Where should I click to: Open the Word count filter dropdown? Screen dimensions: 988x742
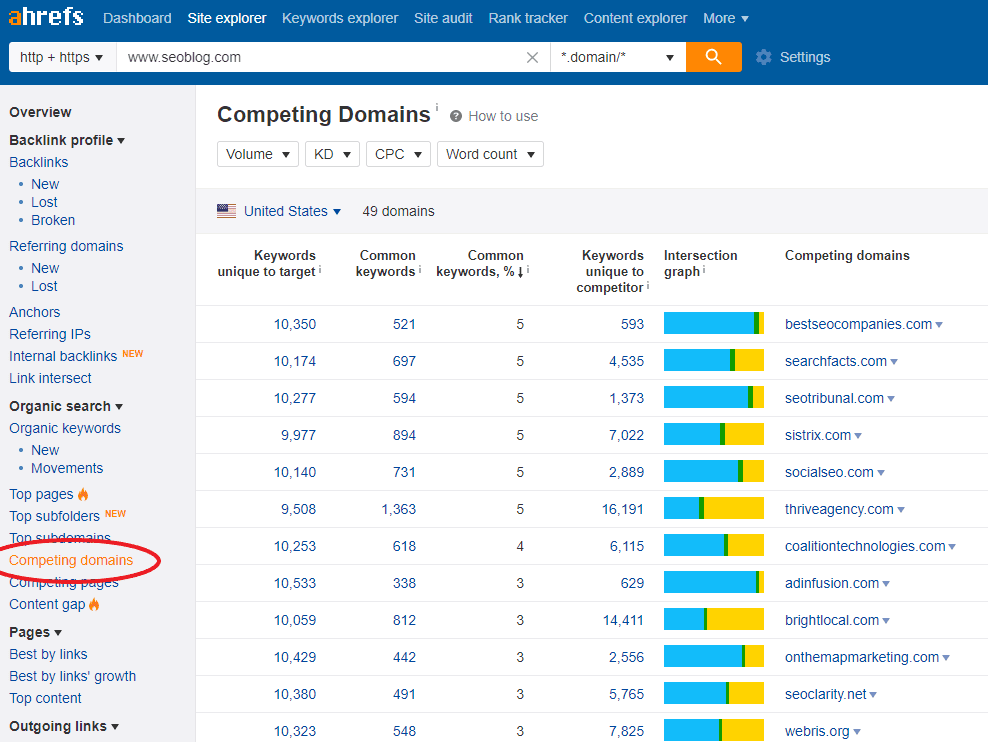click(490, 154)
